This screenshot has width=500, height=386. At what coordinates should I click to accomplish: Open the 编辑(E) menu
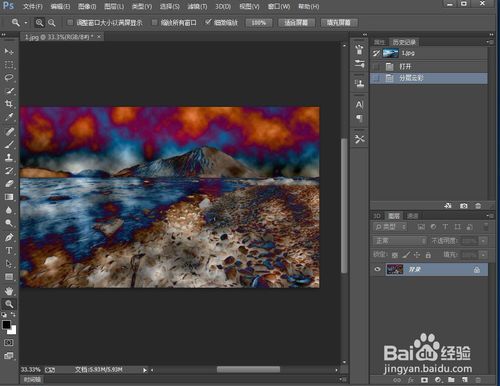click(x=60, y=7)
